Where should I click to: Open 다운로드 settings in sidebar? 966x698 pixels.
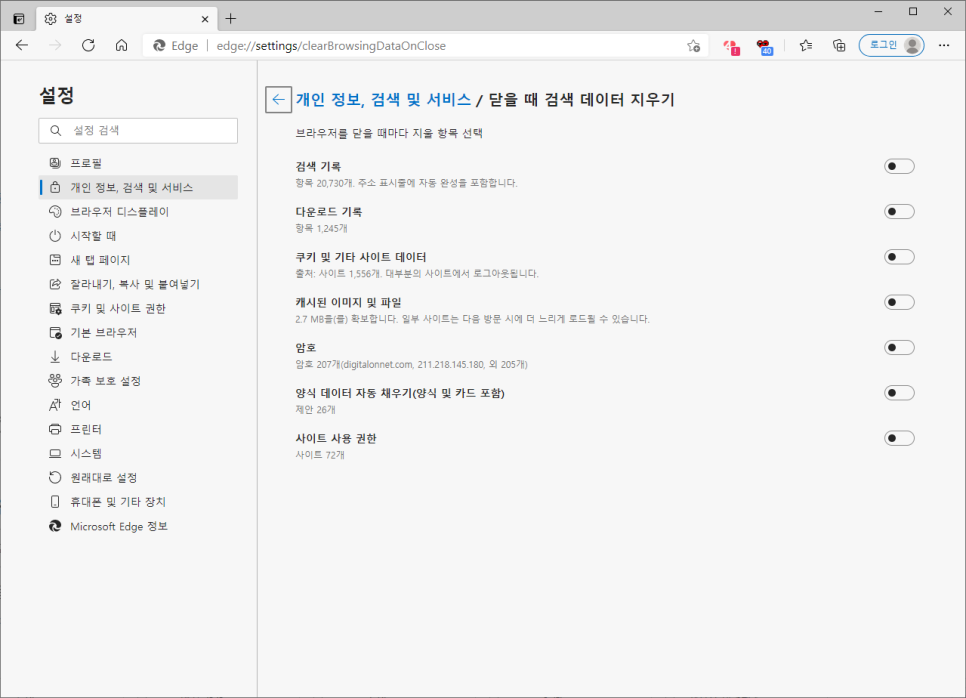click(138, 357)
